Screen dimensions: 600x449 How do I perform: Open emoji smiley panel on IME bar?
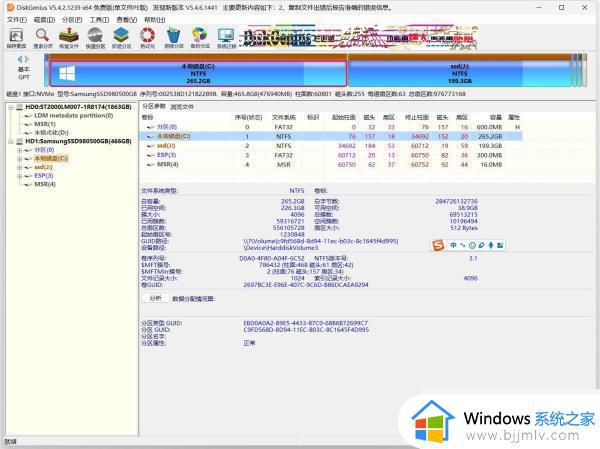[x=472, y=245]
